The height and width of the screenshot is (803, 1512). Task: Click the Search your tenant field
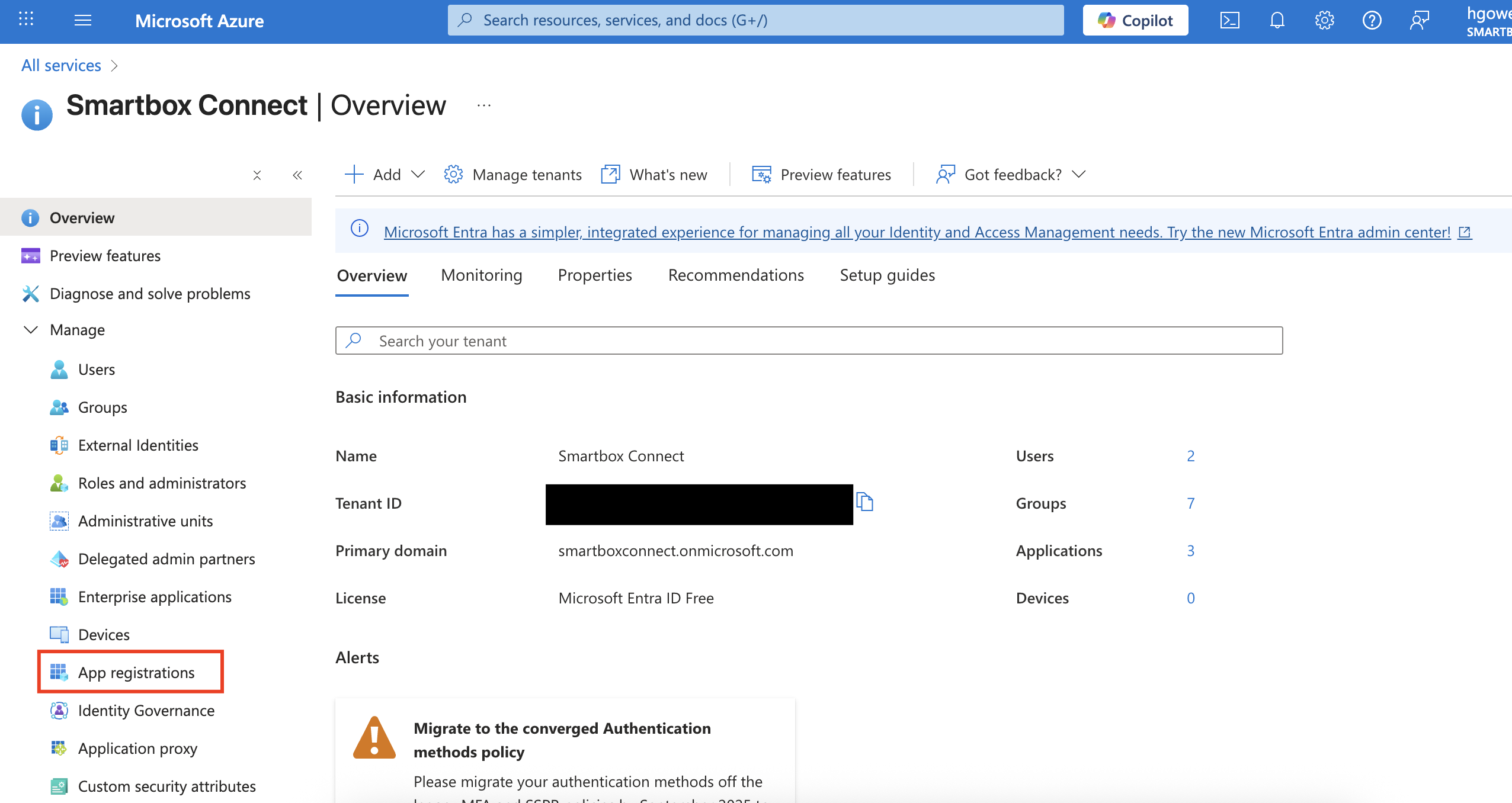click(809, 341)
